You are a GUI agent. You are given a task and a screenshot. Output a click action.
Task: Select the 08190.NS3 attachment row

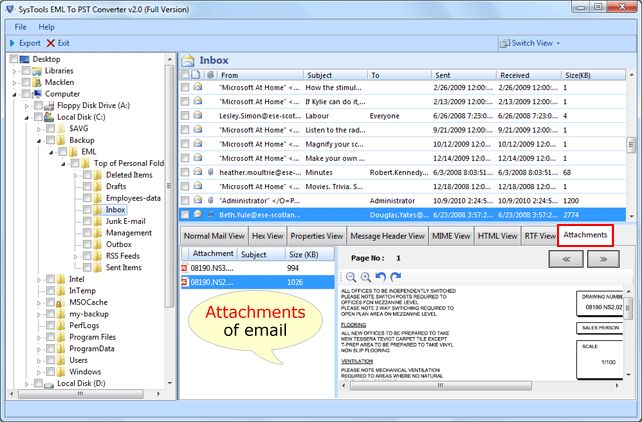pyautogui.click(x=257, y=268)
